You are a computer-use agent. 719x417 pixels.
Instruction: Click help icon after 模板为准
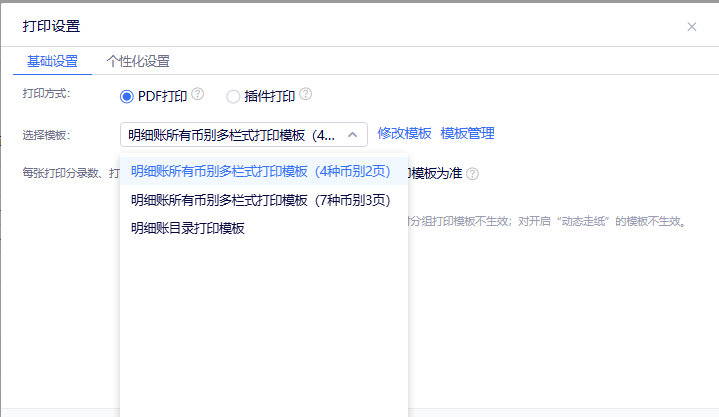(472, 174)
